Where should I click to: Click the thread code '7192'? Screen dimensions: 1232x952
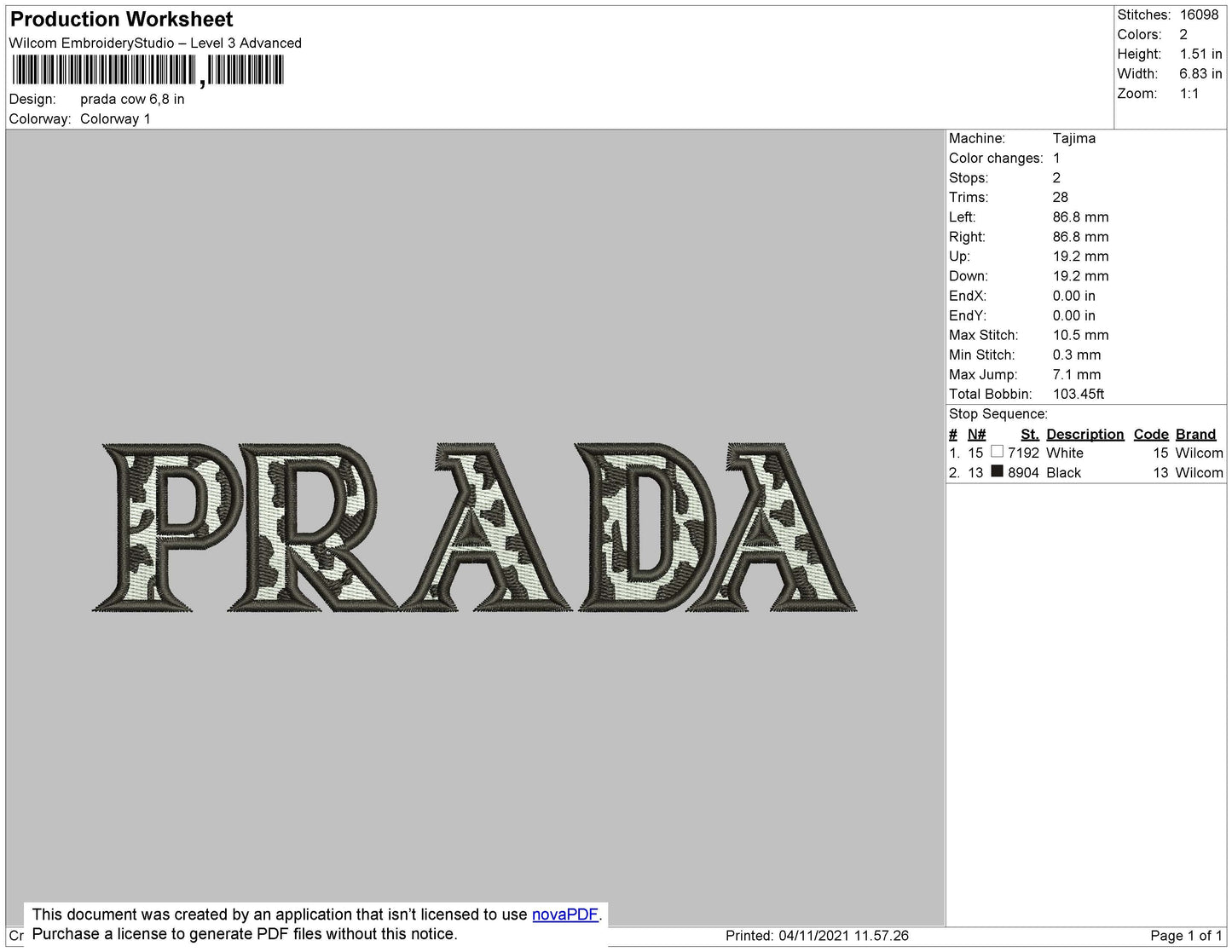1023,453
